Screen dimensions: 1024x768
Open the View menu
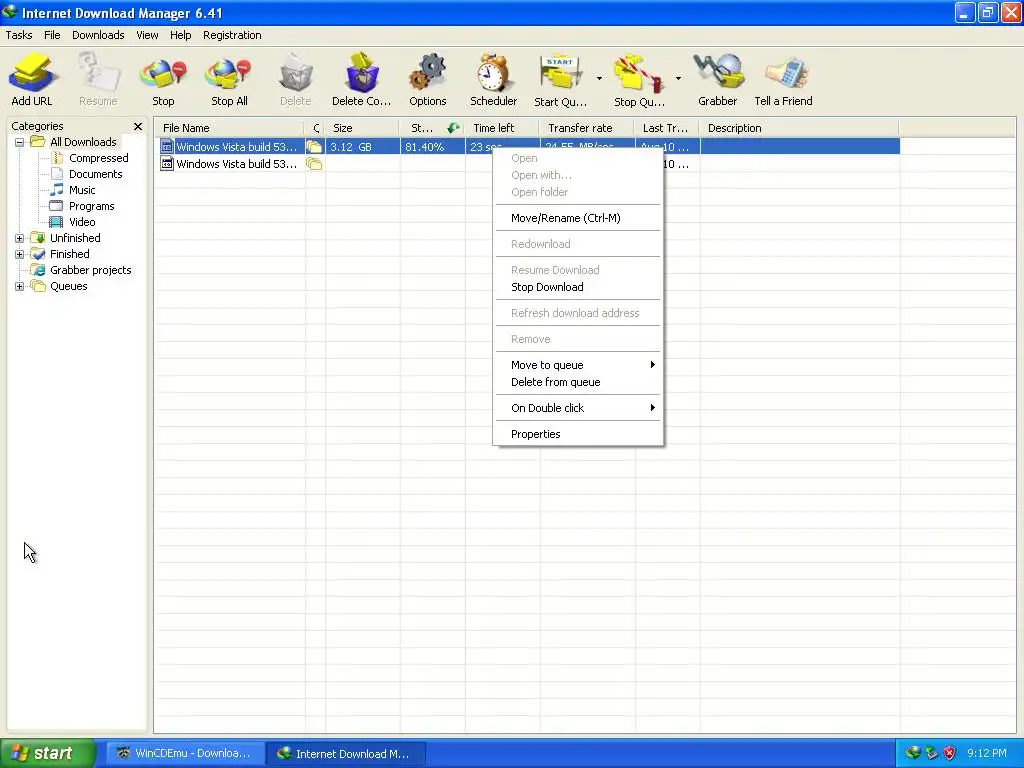pyautogui.click(x=147, y=35)
